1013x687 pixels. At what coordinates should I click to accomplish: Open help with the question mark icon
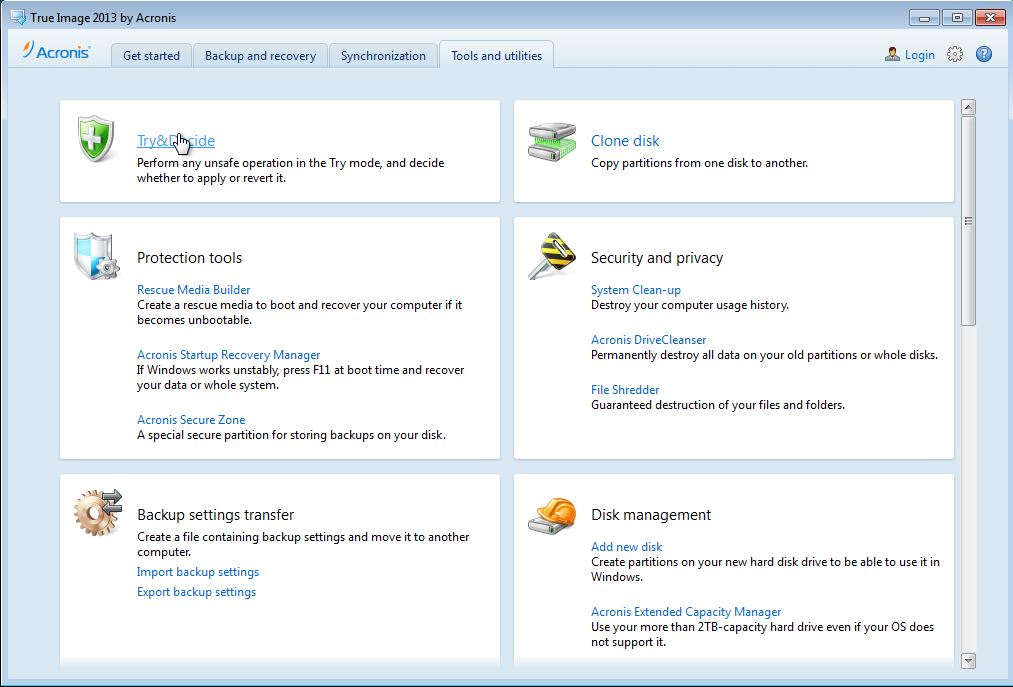tap(984, 54)
